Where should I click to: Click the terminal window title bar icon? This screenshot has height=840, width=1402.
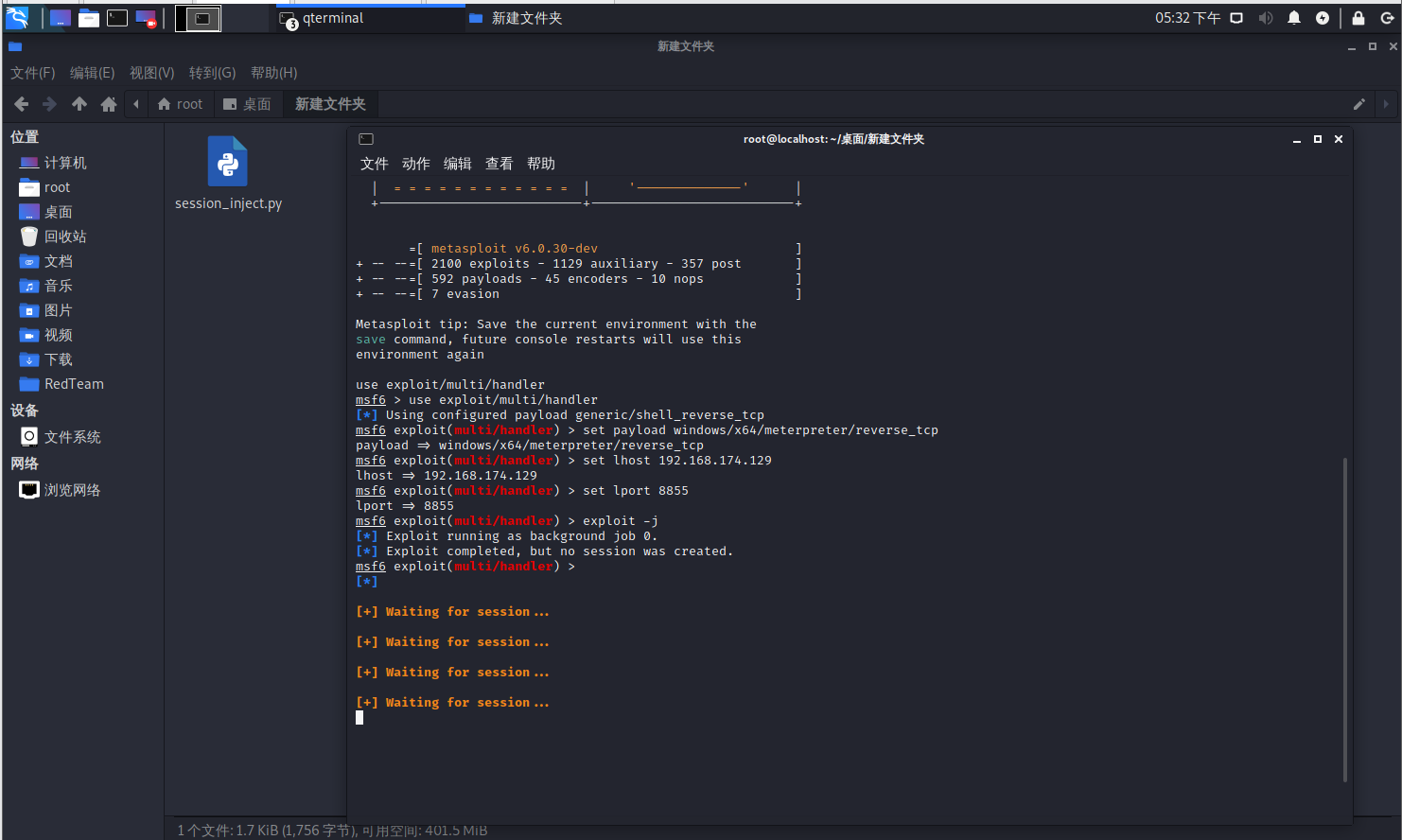click(x=366, y=139)
